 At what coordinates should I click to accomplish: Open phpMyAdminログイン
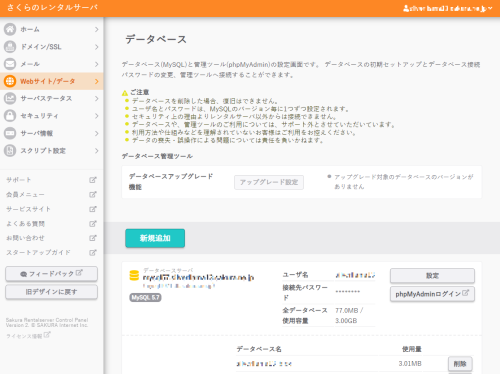click(x=432, y=294)
